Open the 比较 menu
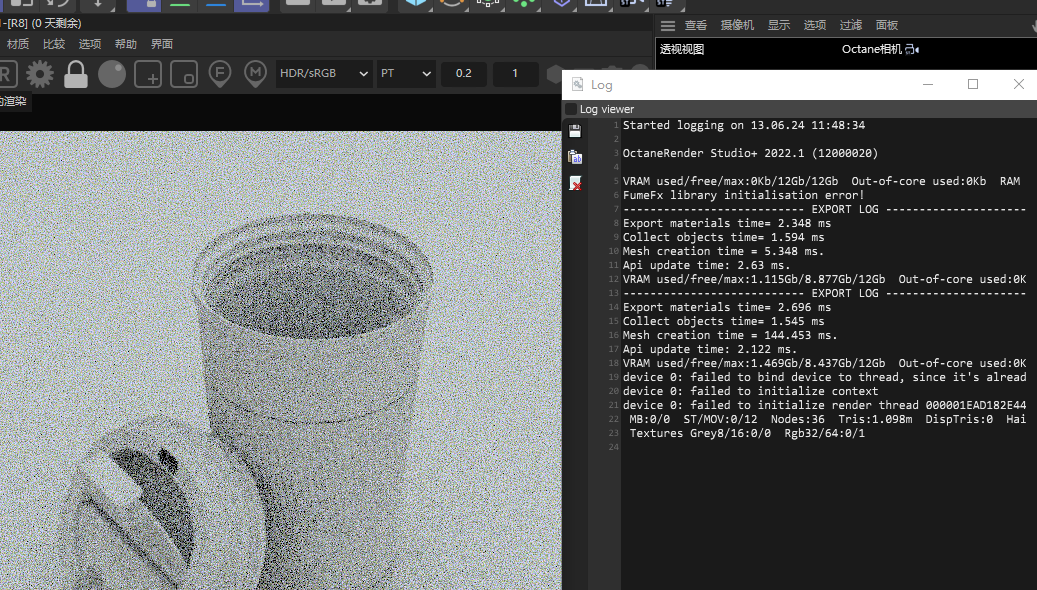 pyautogui.click(x=54, y=44)
